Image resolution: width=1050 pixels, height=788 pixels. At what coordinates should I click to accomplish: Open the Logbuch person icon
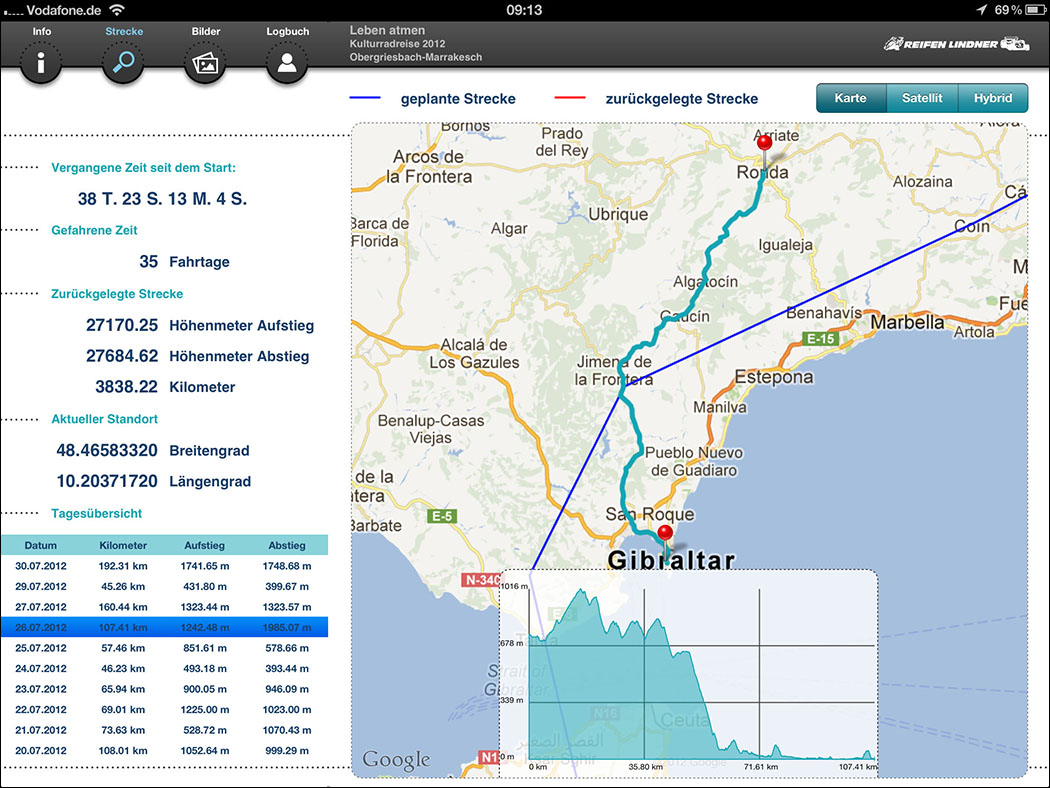point(287,63)
